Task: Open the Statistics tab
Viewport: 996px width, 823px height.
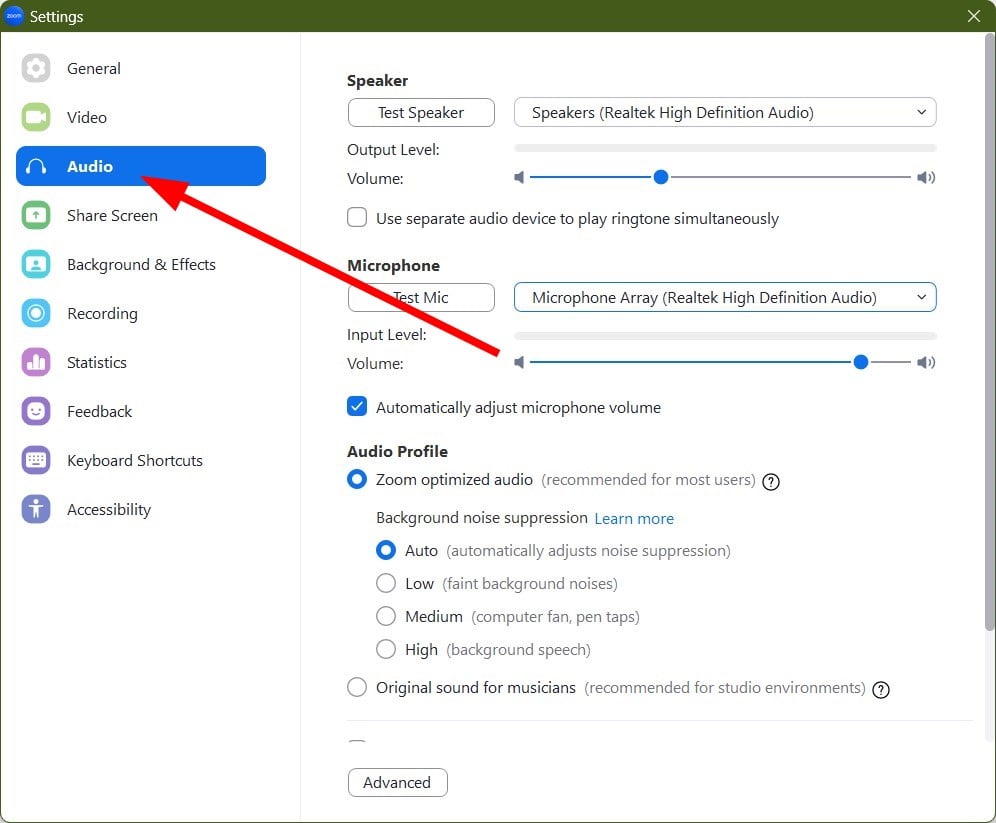Action: coord(140,362)
